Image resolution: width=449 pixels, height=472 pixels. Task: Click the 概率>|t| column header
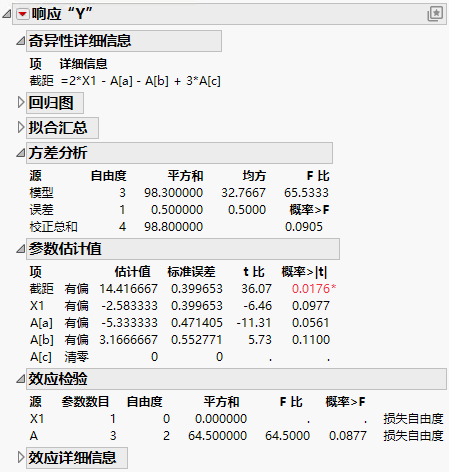[304, 272]
